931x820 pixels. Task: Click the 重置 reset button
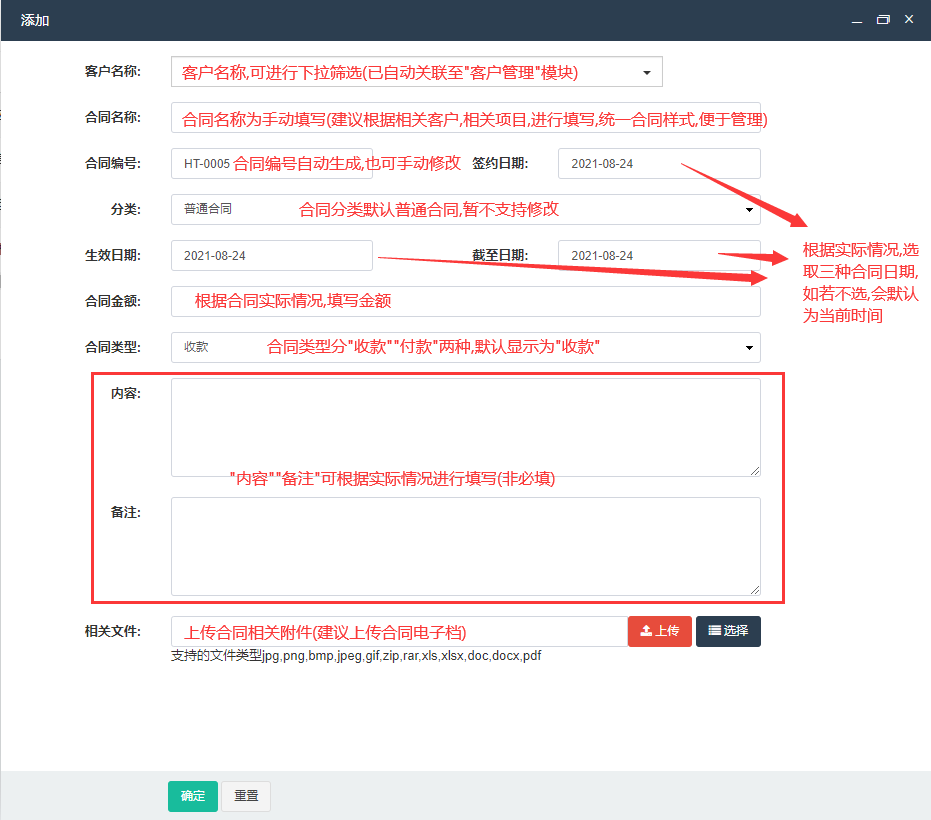point(246,796)
